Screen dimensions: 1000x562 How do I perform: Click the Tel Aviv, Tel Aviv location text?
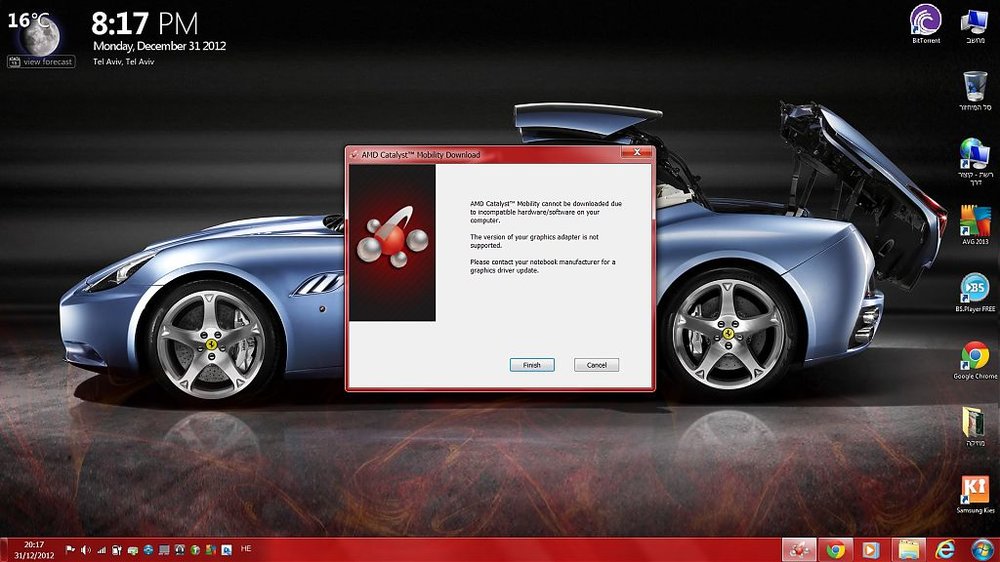pos(124,62)
